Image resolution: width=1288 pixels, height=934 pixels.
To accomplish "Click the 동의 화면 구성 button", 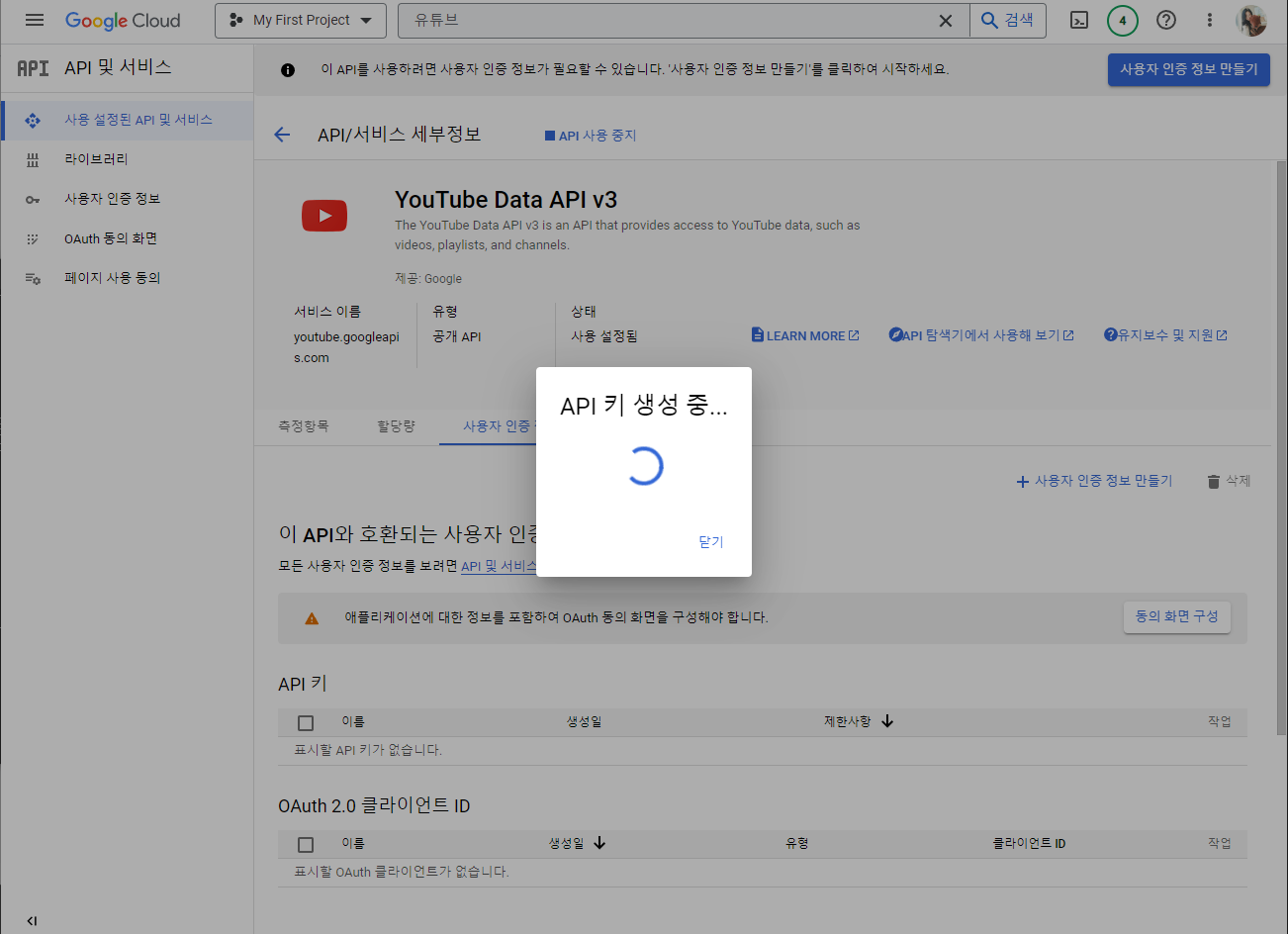I will [x=1176, y=616].
